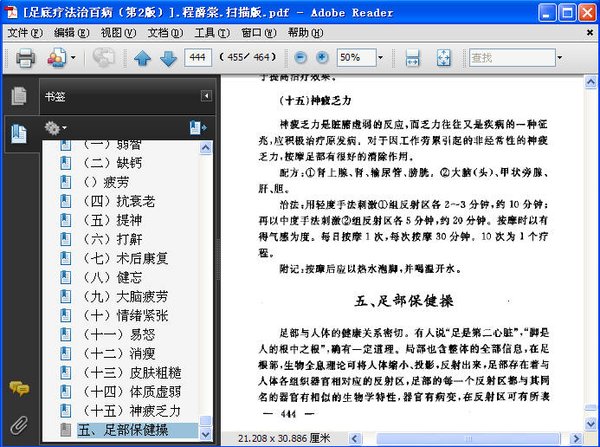600x447 pixels.
Task: Toggle the Bookmarks panel sidebar button
Action: coord(19,134)
